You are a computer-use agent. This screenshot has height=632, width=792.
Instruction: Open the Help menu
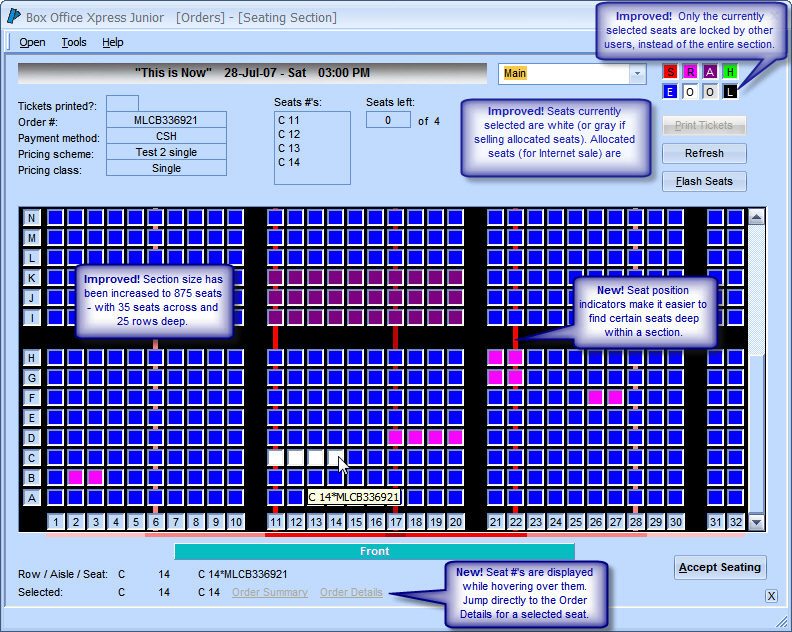point(113,42)
